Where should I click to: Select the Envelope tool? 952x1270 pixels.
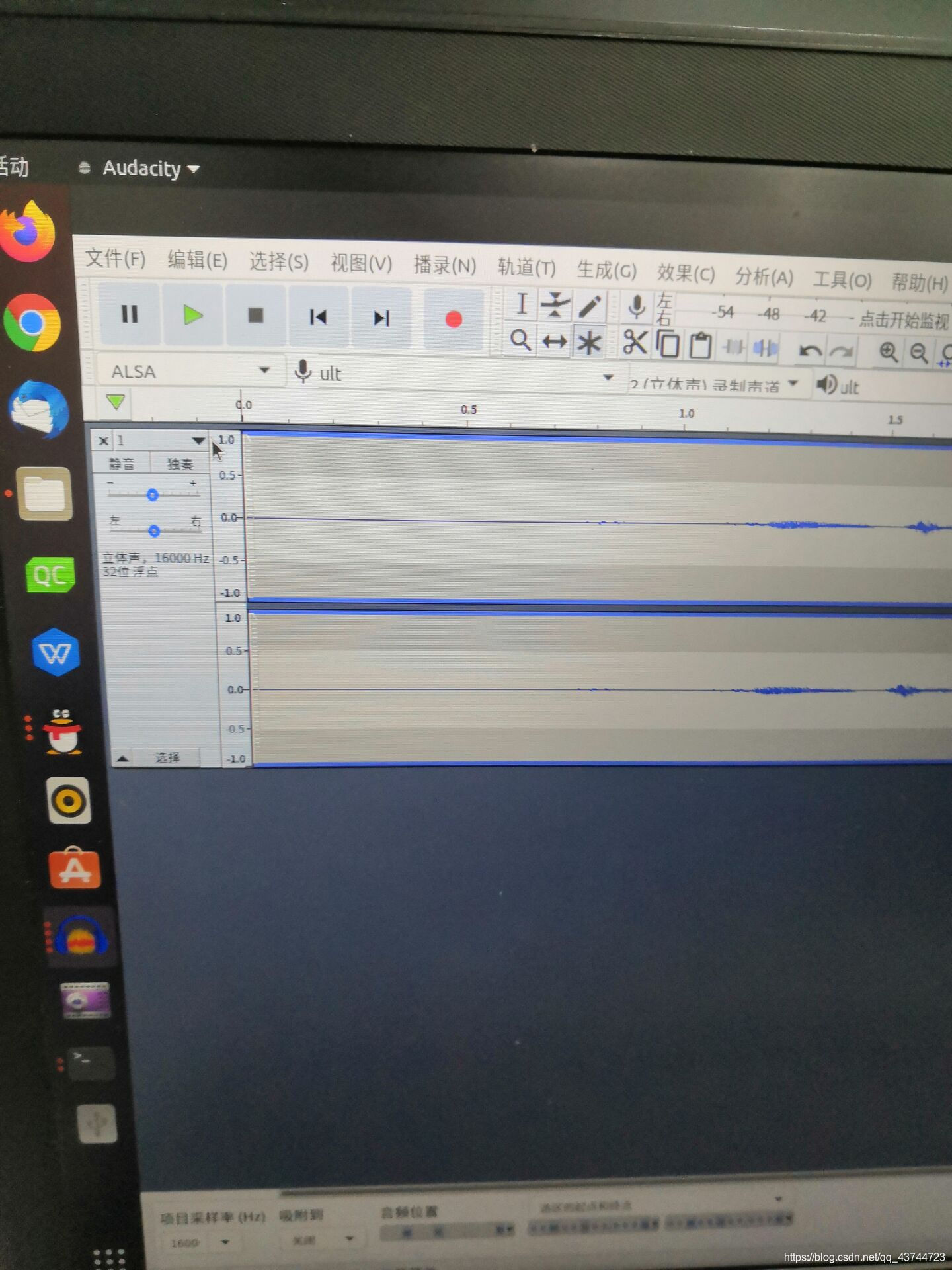point(555,306)
